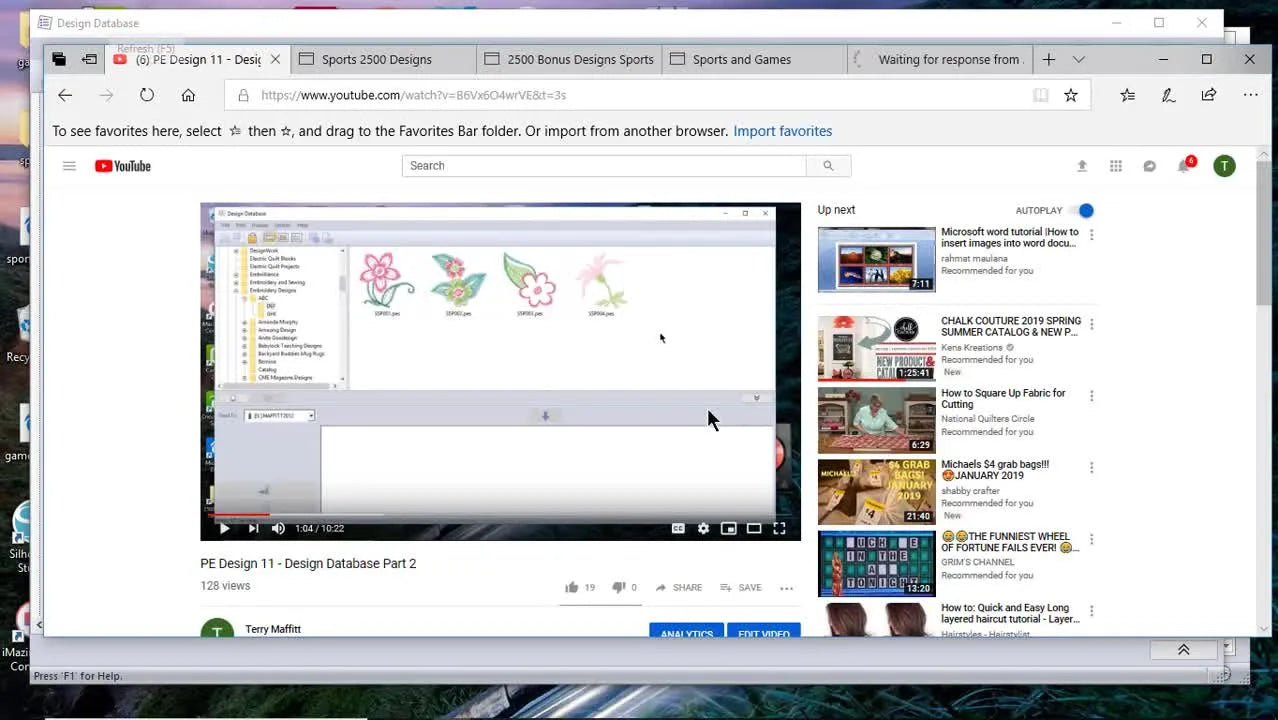Image resolution: width=1278 pixels, height=720 pixels.
Task: Open the Add notes pen icon
Action: tap(1168, 95)
